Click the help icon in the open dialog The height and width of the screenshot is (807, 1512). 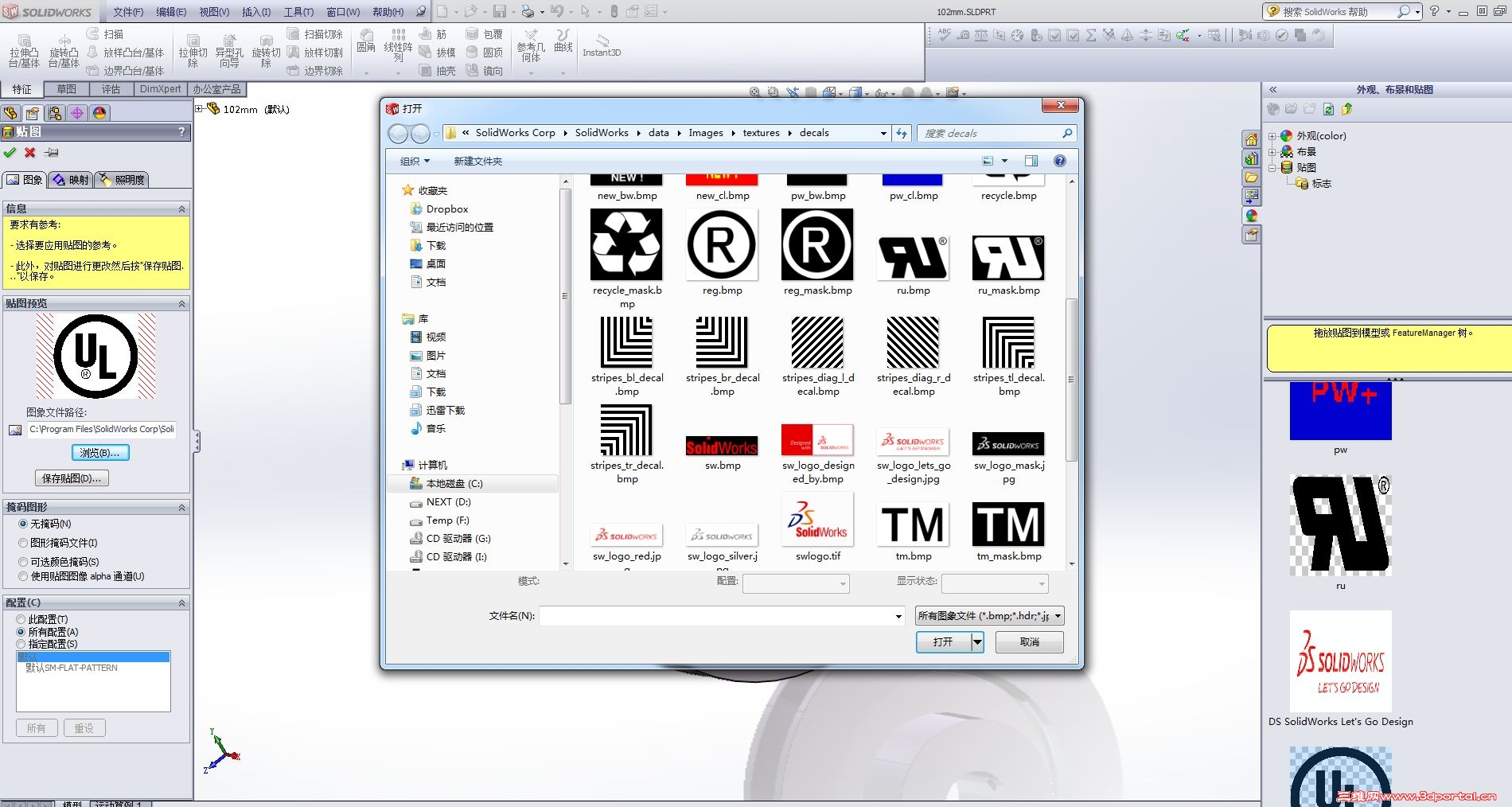click(1059, 161)
